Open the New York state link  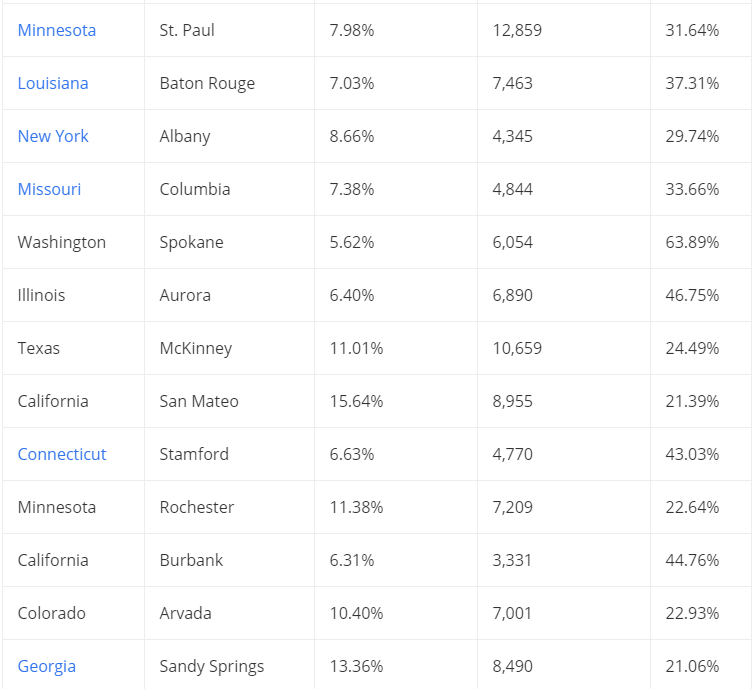point(53,136)
